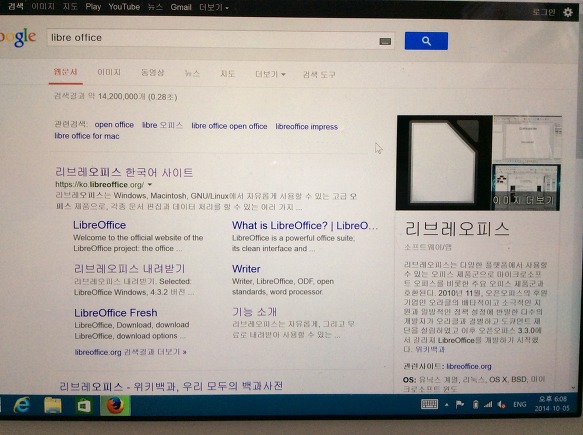Viewport: 583px width, 435px height.
Task: Open the touch keyboard in system tray
Action: pos(429,404)
